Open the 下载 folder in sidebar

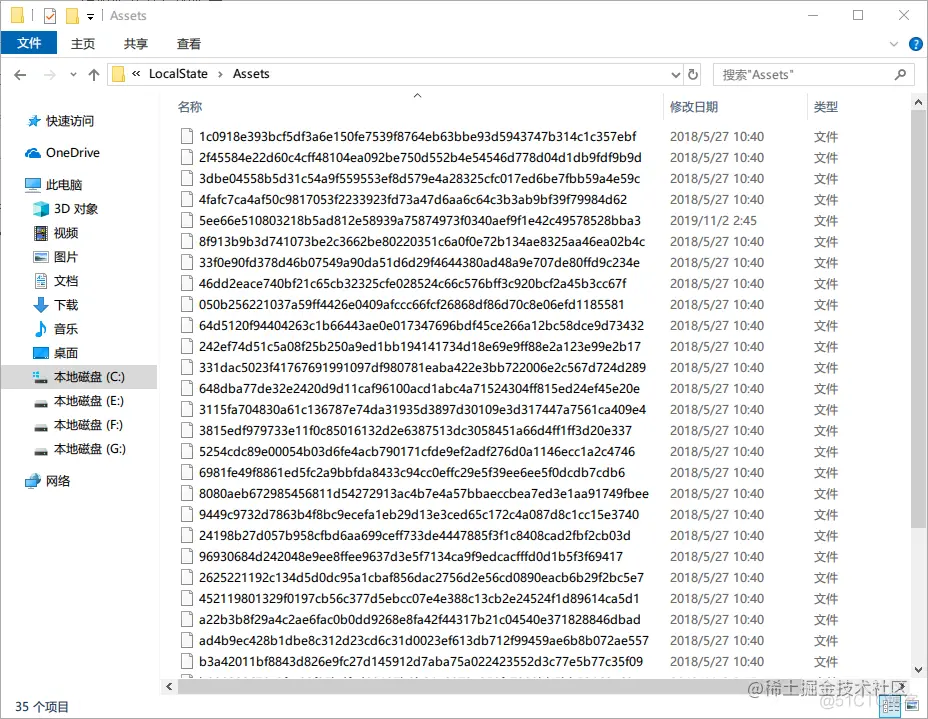[x=55, y=305]
